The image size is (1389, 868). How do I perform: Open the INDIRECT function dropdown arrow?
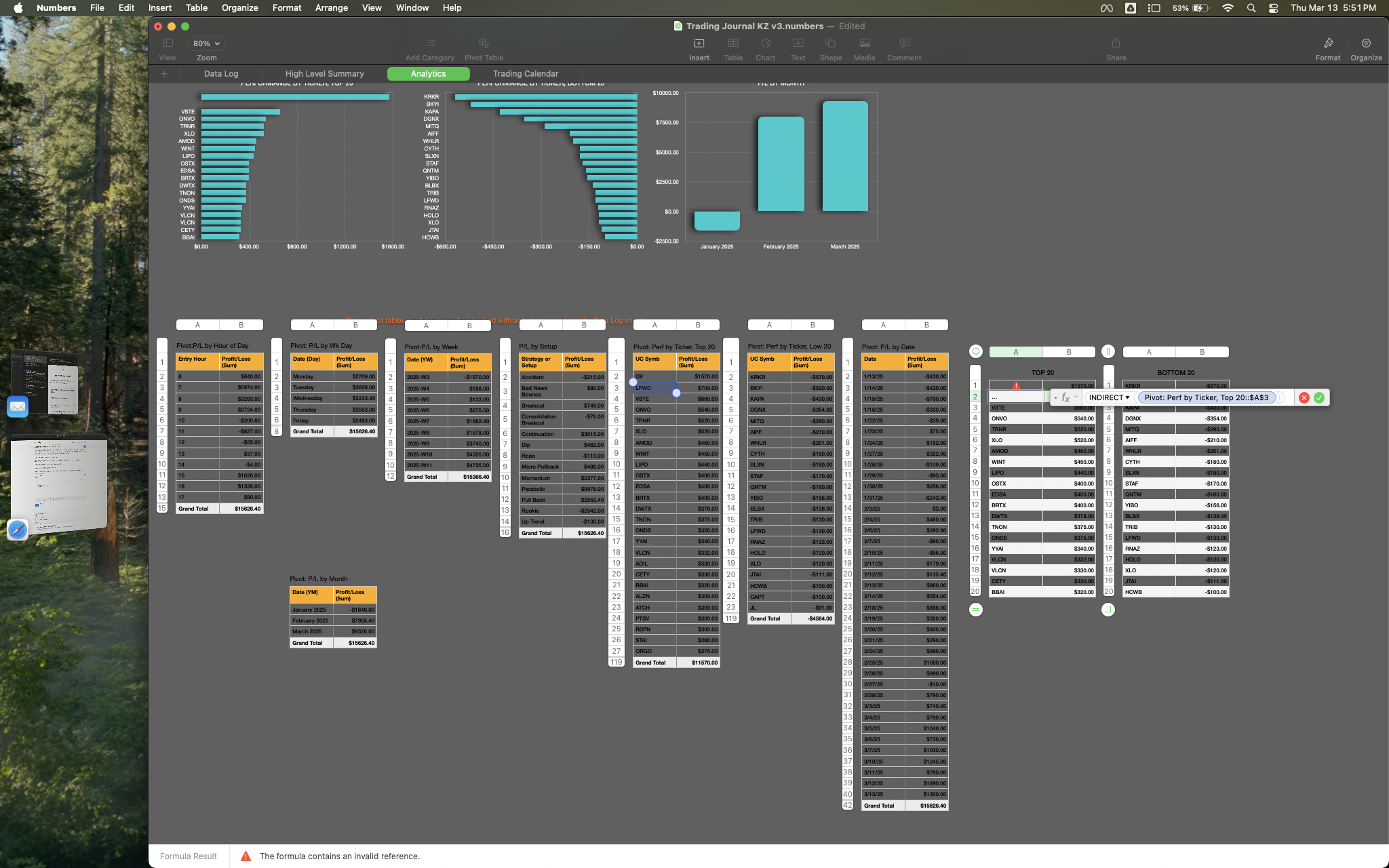coord(1127,398)
